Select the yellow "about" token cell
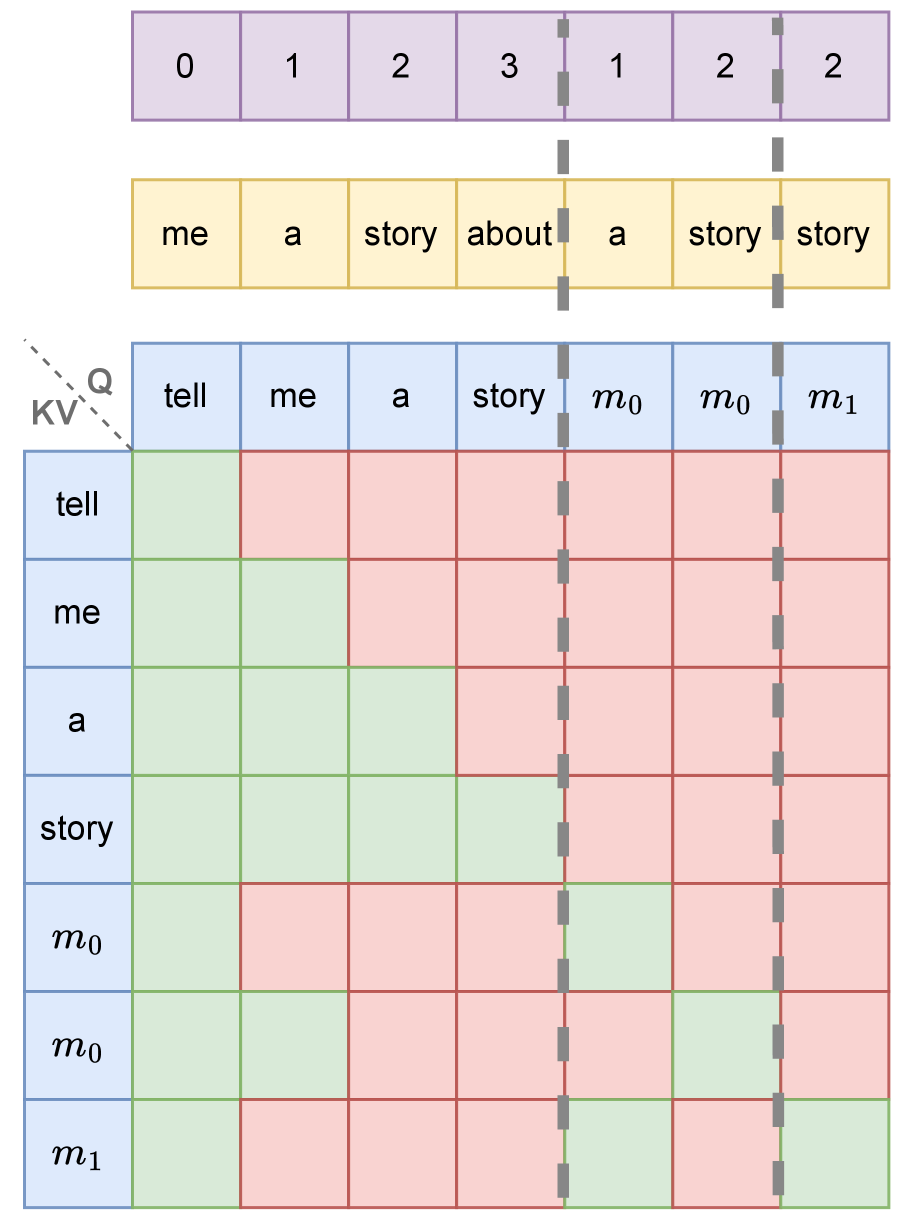Viewport: 913px width, 1222px height. pyautogui.click(x=509, y=234)
